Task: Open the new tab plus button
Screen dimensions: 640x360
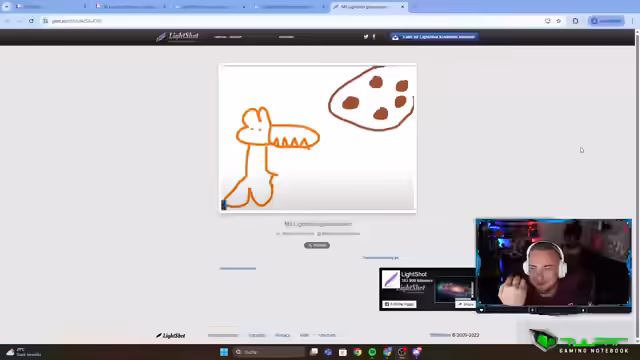Action: click(415, 7)
